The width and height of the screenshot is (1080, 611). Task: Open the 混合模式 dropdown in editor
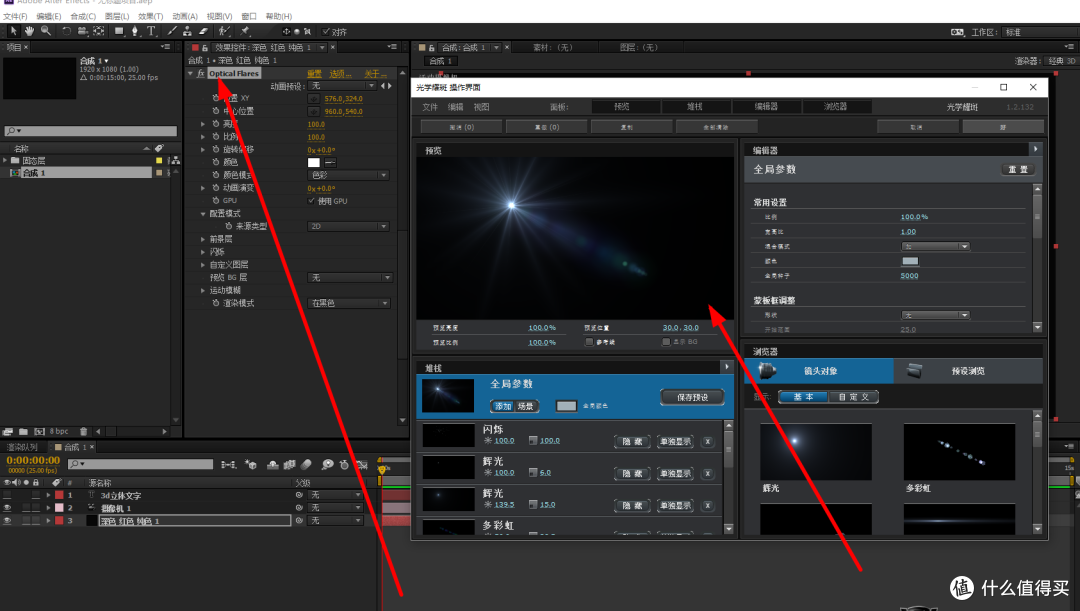(x=935, y=246)
